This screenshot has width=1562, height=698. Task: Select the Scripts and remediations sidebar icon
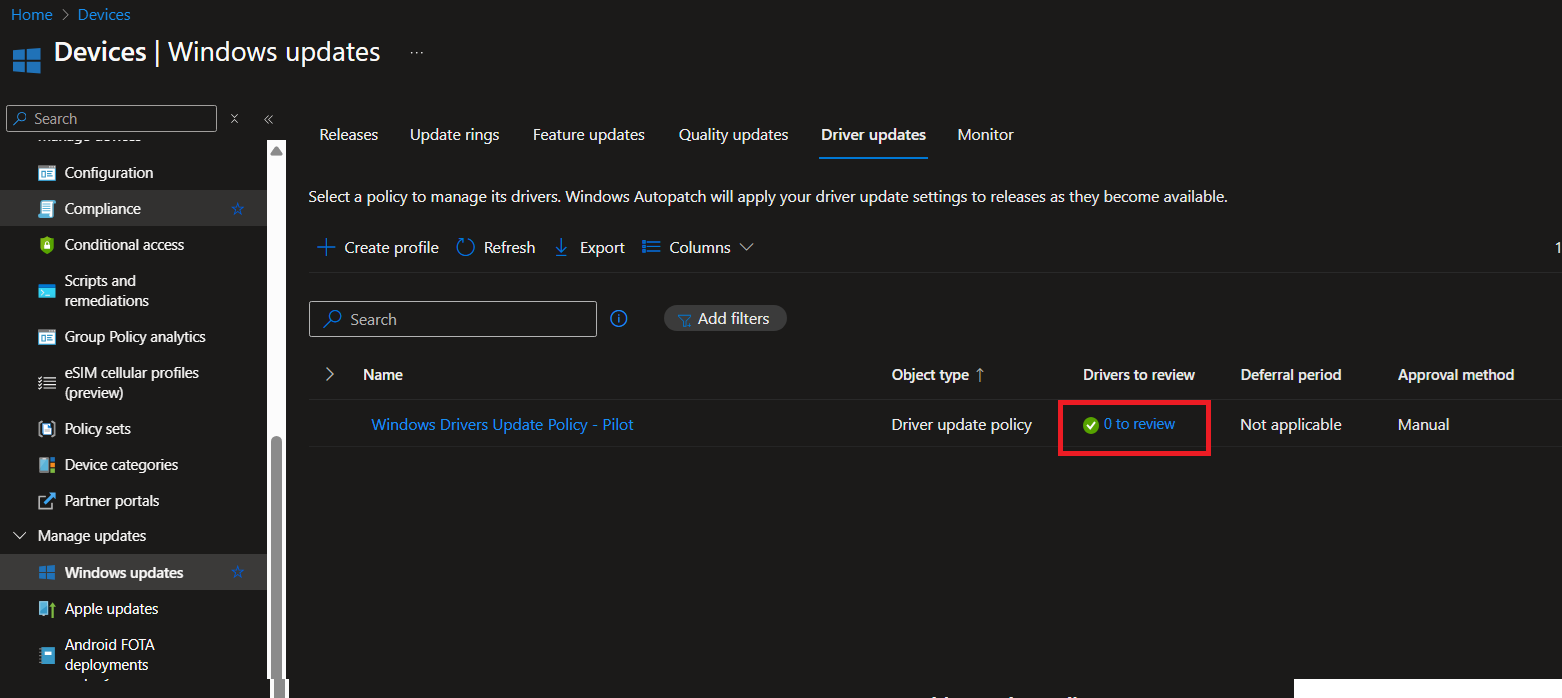click(x=47, y=290)
